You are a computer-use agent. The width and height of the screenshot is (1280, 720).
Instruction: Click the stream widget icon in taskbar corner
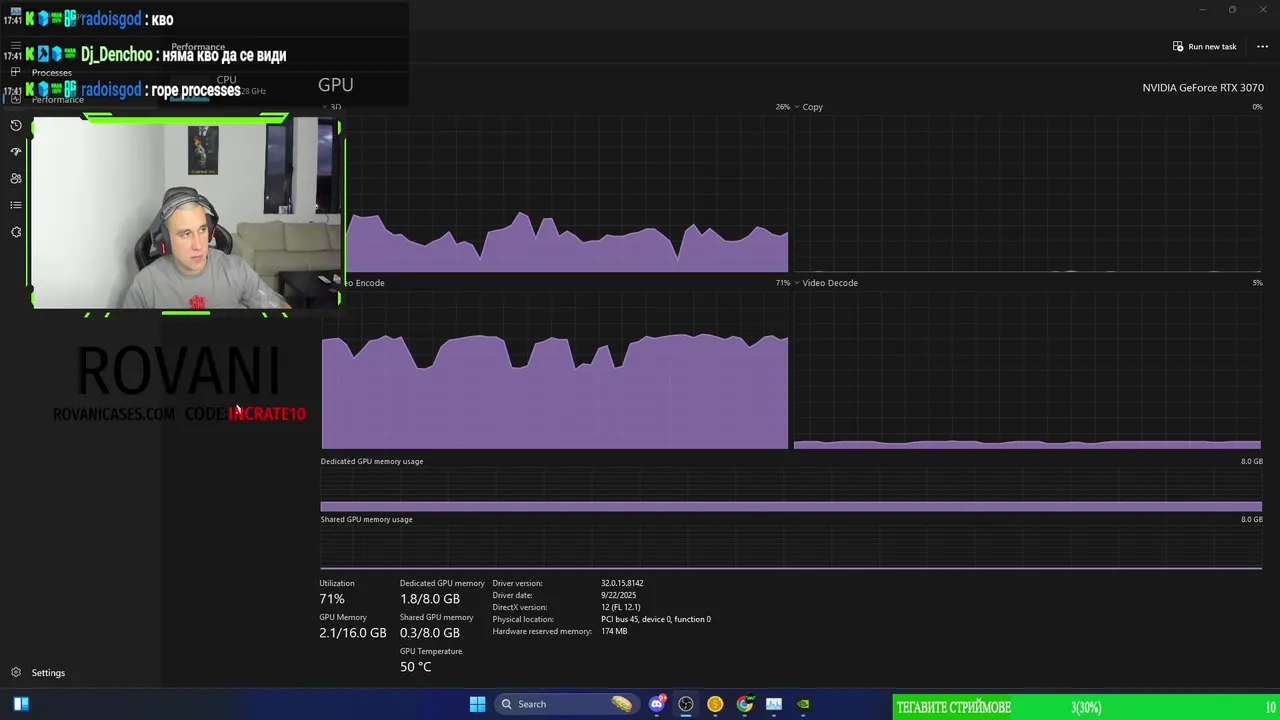click(21, 704)
